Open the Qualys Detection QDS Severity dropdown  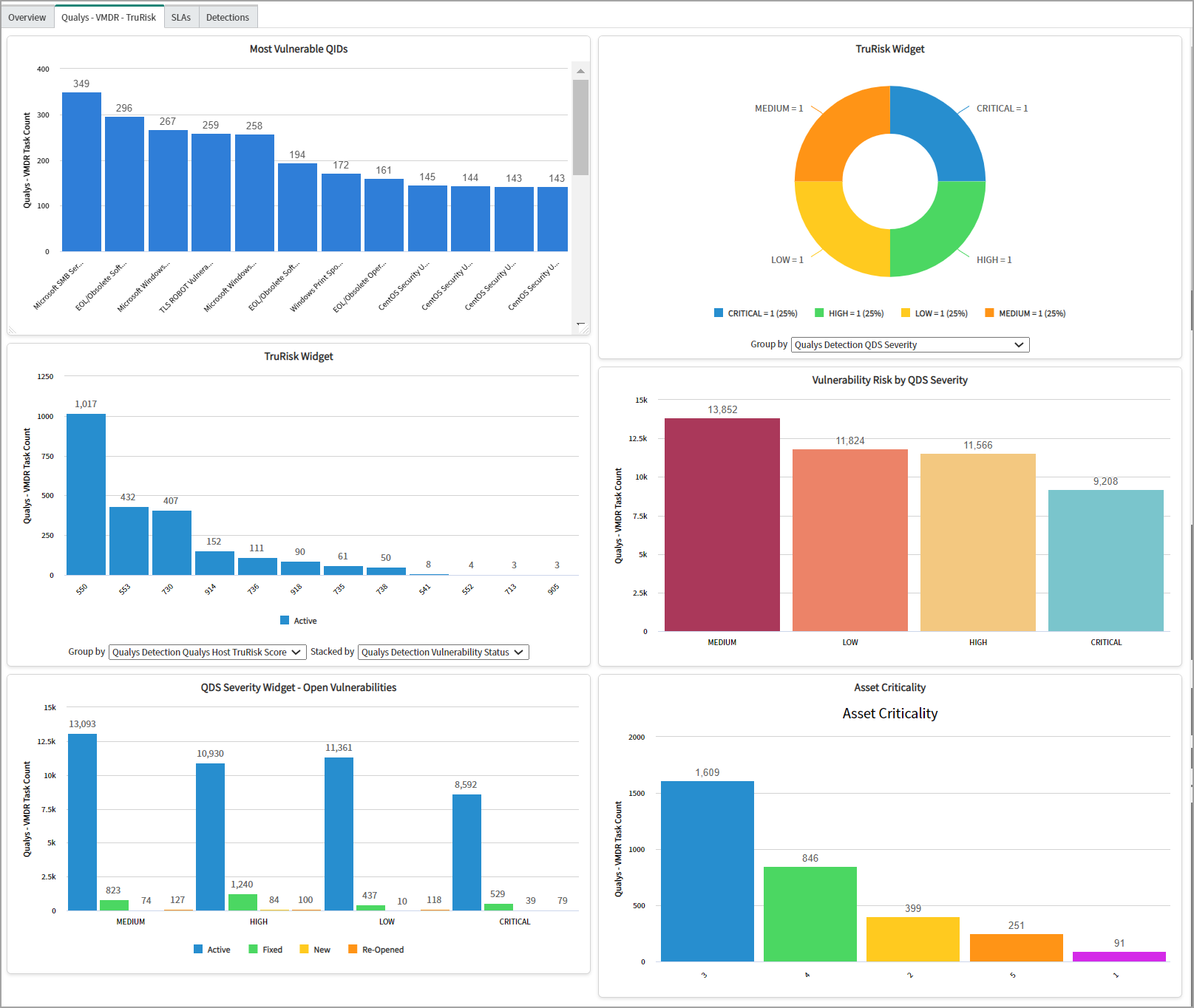pos(909,344)
